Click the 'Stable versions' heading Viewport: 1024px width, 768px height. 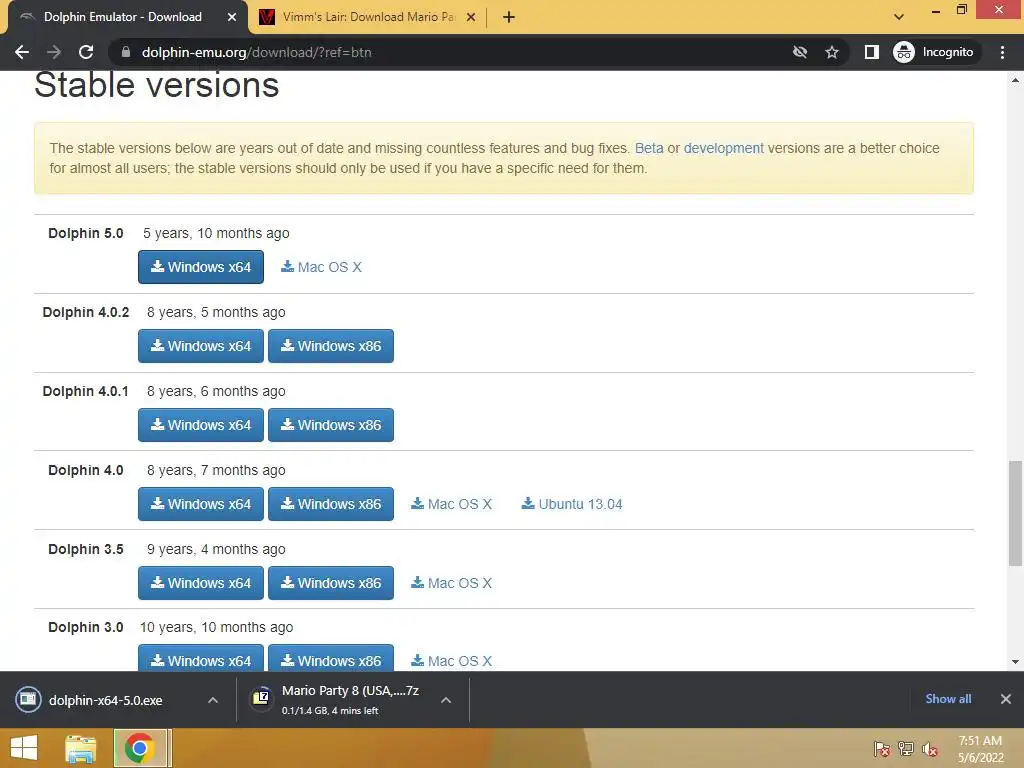tap(157, 85)
